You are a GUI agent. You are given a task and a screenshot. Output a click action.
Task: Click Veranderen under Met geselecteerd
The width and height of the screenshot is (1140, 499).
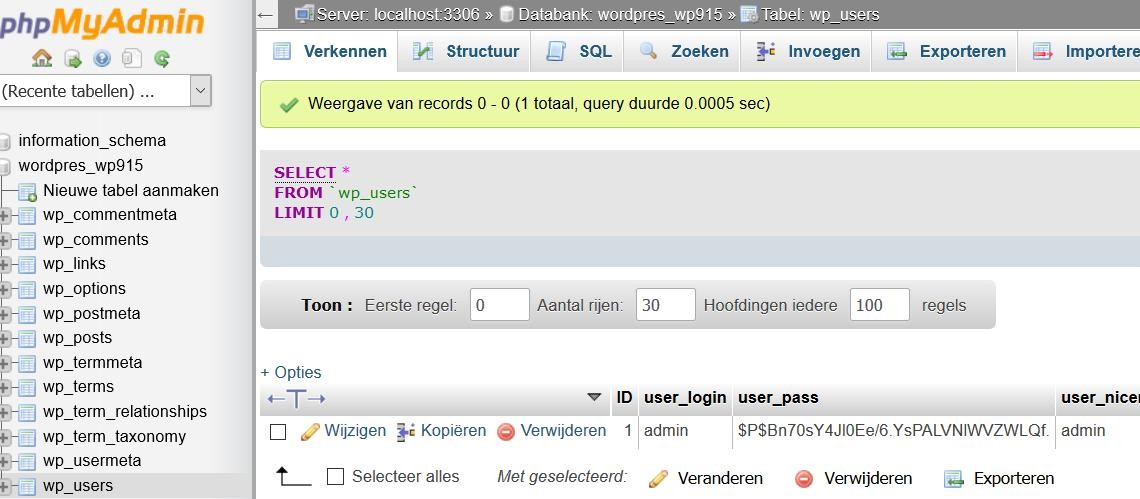point(720,479)
